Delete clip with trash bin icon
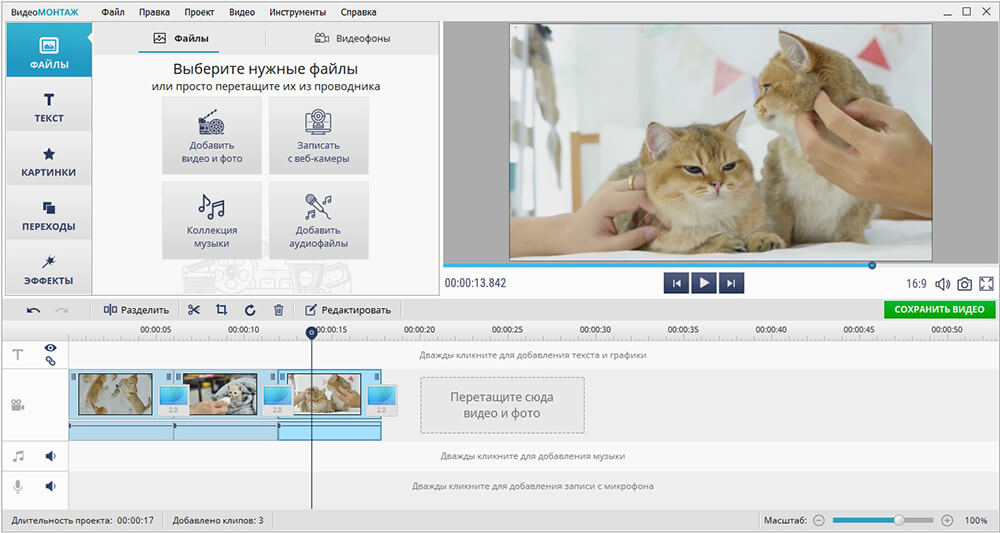 coord(279,310)
